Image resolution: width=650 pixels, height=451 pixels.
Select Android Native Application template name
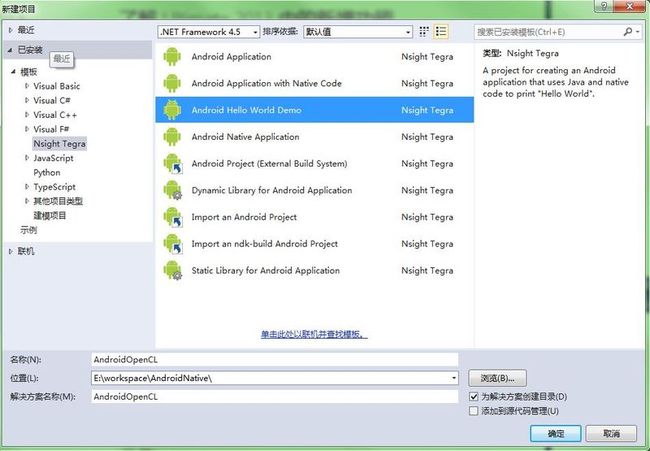245,137
